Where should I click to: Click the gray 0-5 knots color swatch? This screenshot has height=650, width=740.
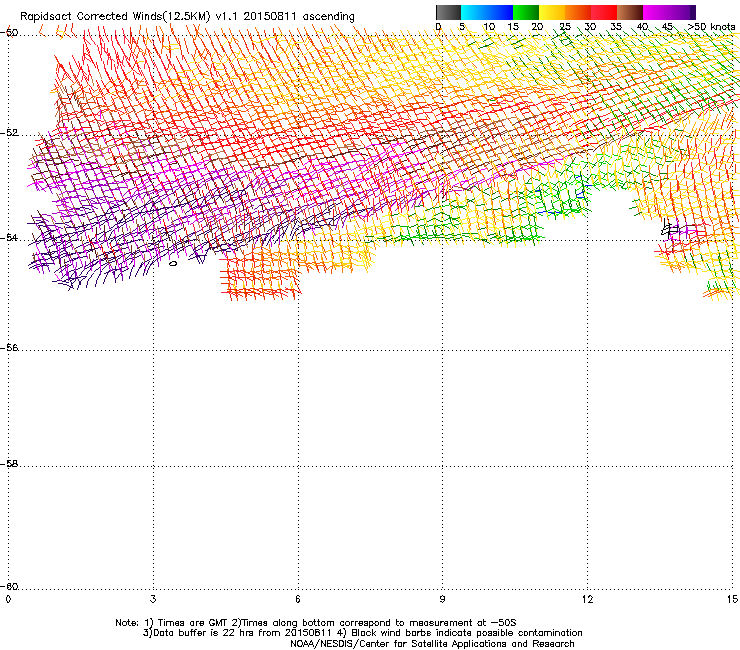pos(448,12)
